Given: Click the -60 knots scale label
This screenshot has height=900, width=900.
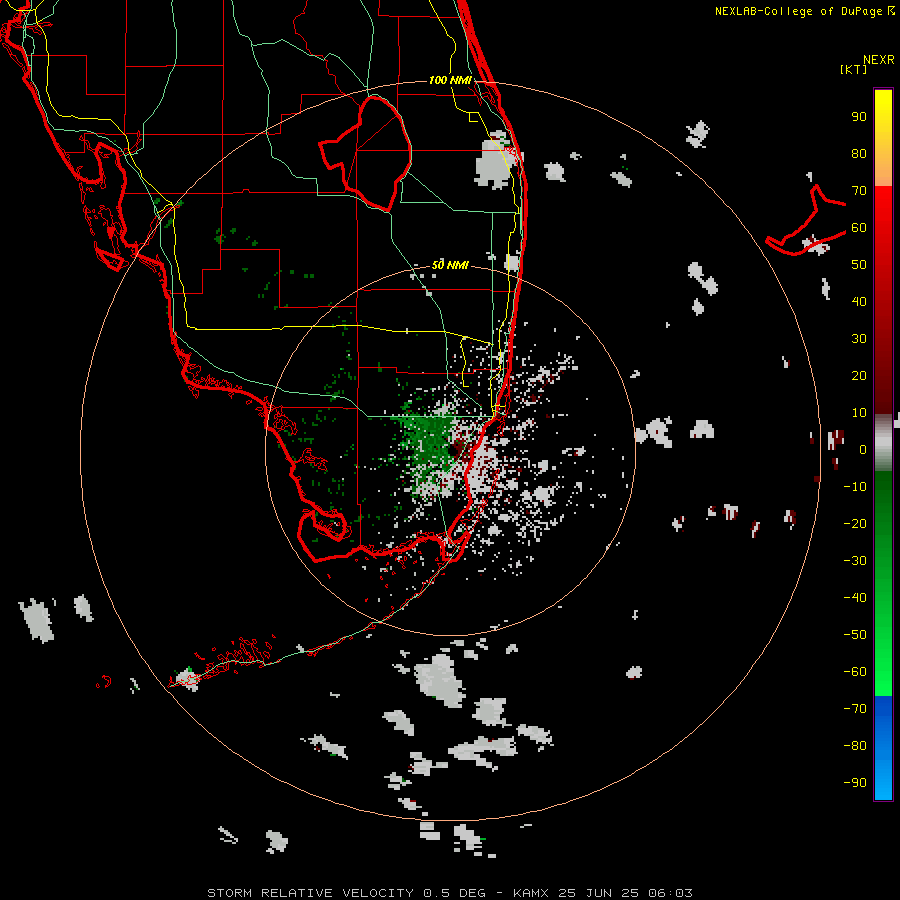Looking at the screenshot, I should pos(855,672).
